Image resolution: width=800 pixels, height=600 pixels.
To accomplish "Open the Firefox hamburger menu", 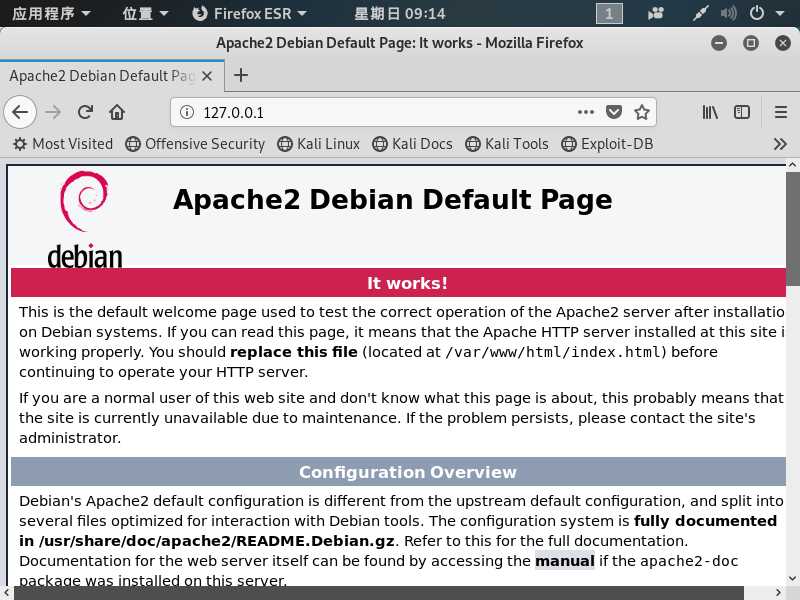I will (780, 112).
